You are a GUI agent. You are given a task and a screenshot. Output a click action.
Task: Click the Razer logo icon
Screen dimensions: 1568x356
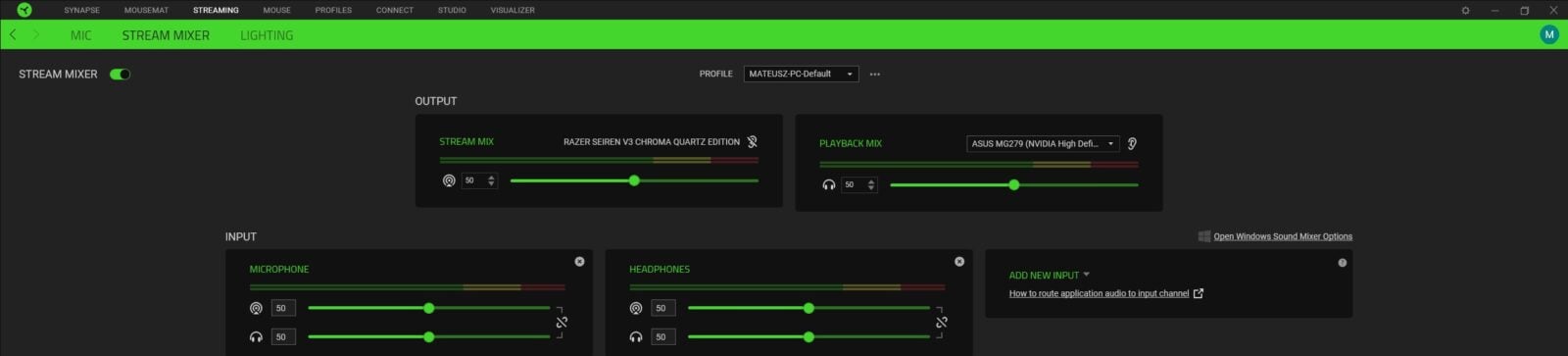pos(24,10)
